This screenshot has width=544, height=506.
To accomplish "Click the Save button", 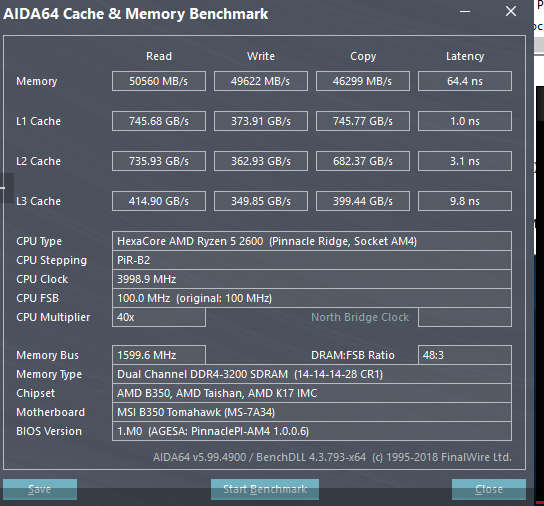I will pos(40,489).
